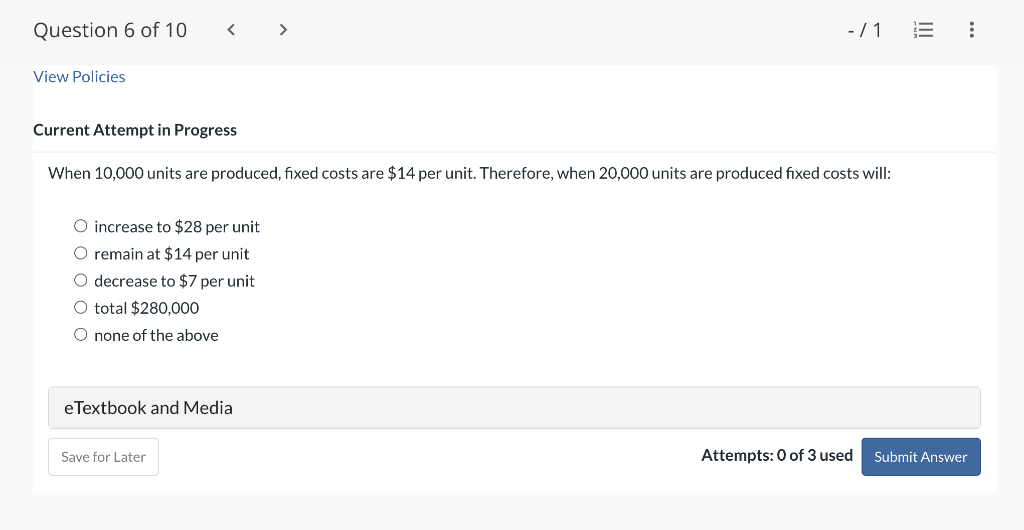Click the score indicator '- / 1'
The height and width of the screenshot is (530, 1024).
pos(864,30)
